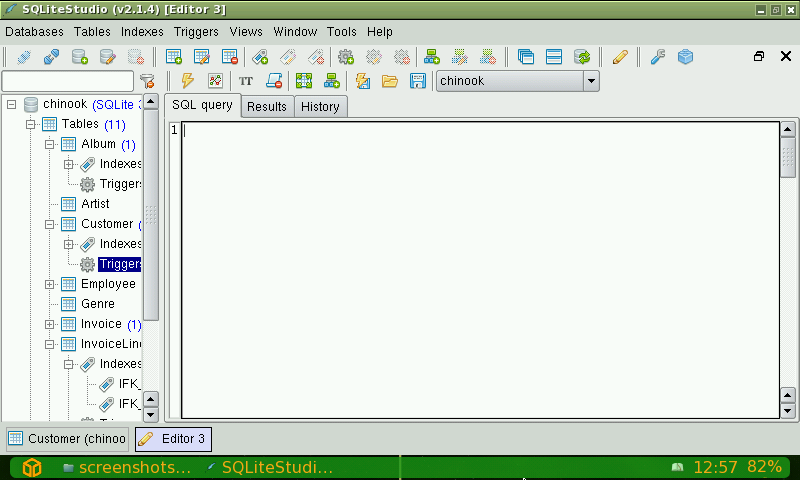Switch to Customer (chinook) window button
This screenshot has width=800, height=480.
[x=67, y=439]
